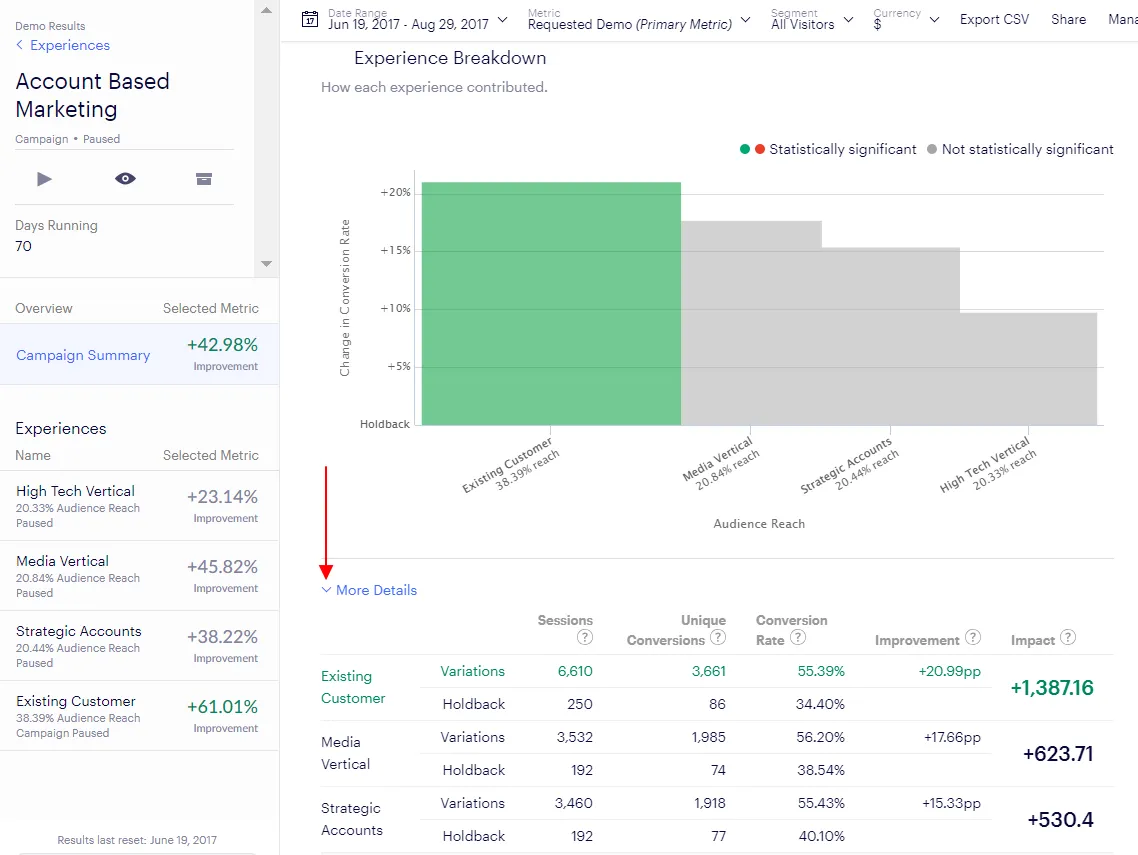Click gray Strategic Accounts chart bar
Screen dimensions: 1138x855
[x=891, y=337]
